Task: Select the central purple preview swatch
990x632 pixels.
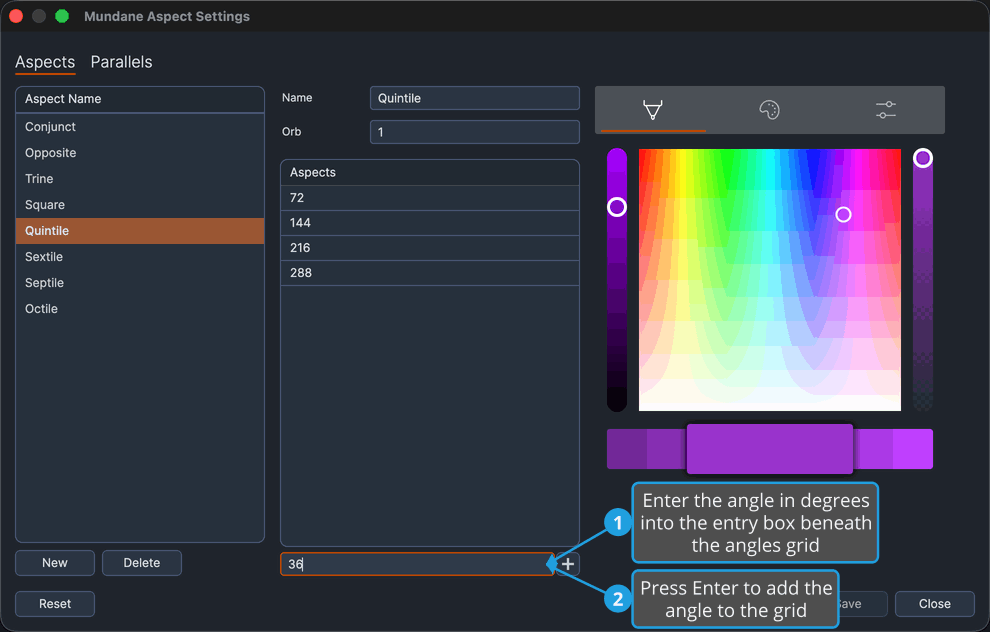Action: point(770,449)
